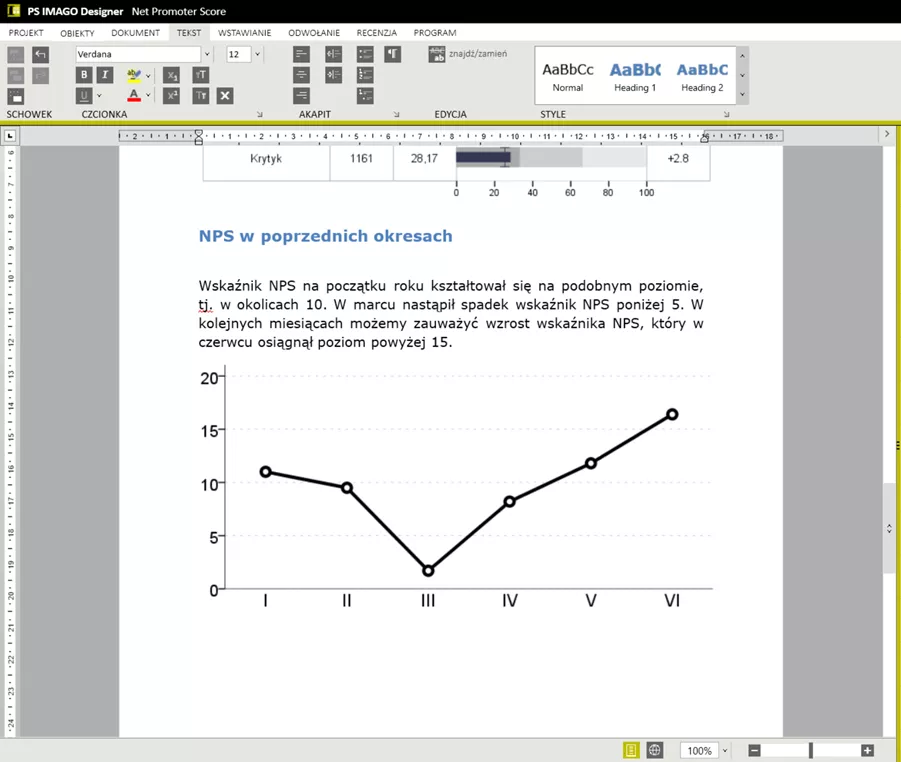Open the zoom percentage dropdown
This screenshot has height=762, width=901.
point(724,750)
